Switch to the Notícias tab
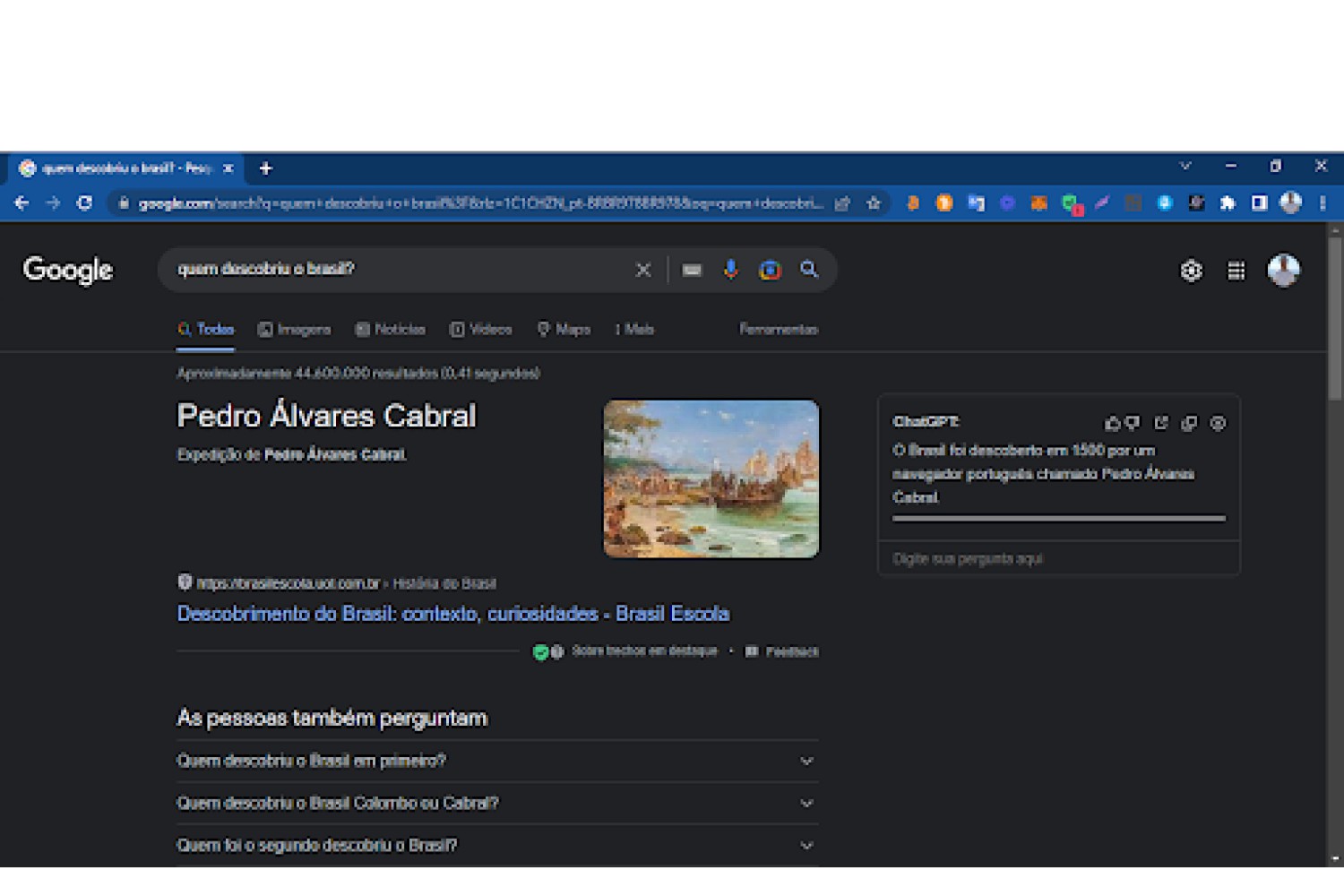 click(x=390, y=330)
